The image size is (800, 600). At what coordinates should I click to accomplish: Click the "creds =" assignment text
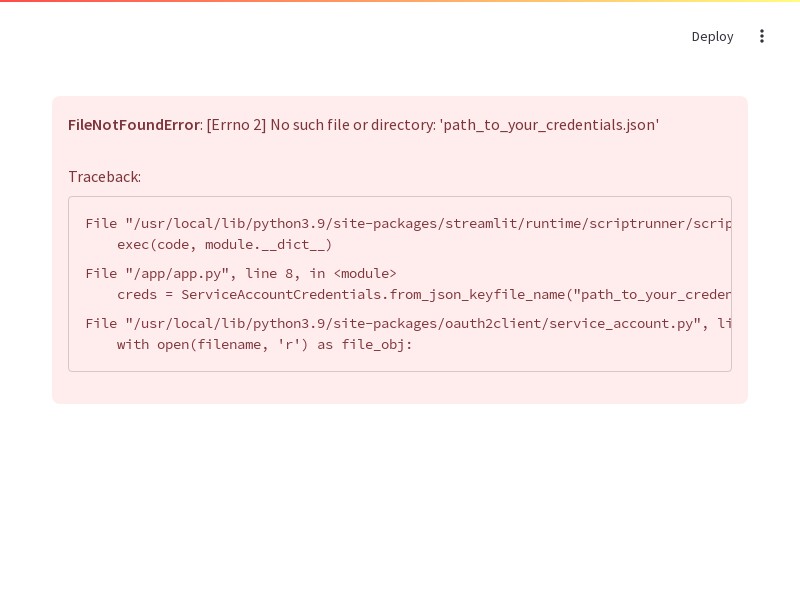coord(145,294)
